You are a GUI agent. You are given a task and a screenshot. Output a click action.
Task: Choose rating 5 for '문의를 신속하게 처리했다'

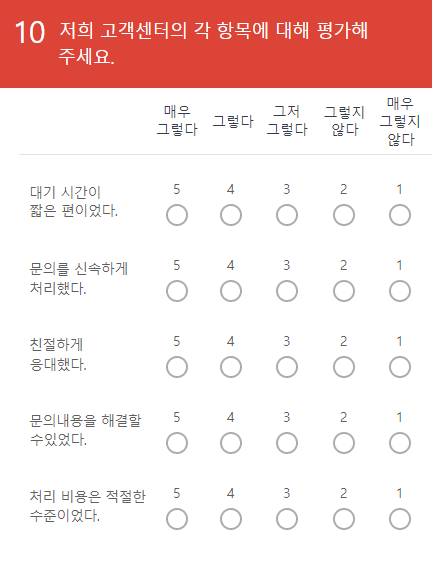(177, 291)
